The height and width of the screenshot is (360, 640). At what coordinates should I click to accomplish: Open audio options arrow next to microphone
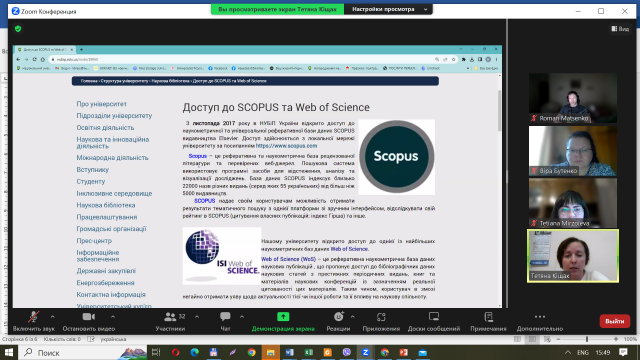click(x=53, y=317)
